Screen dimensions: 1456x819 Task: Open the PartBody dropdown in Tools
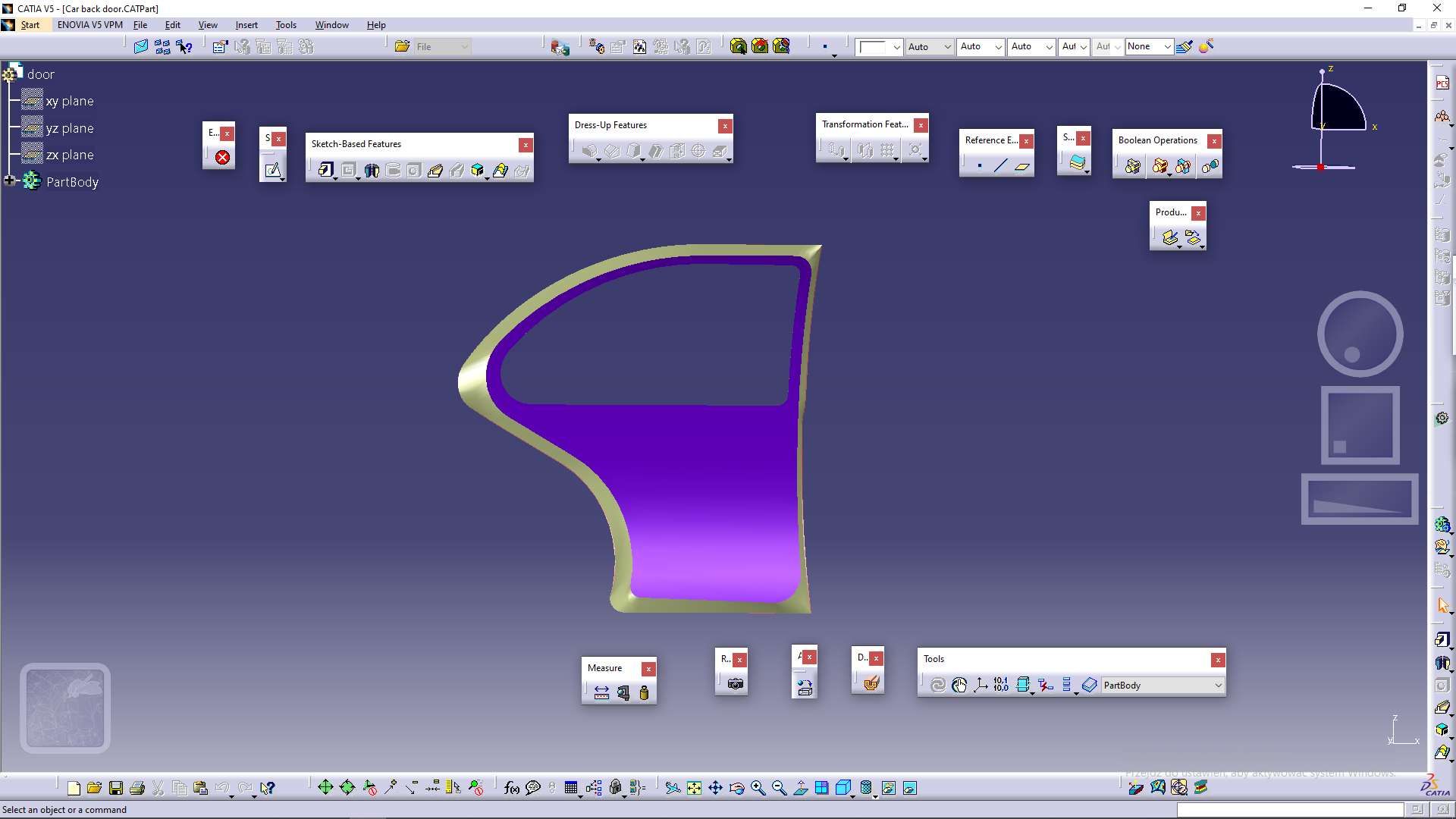coord(1218,685)
